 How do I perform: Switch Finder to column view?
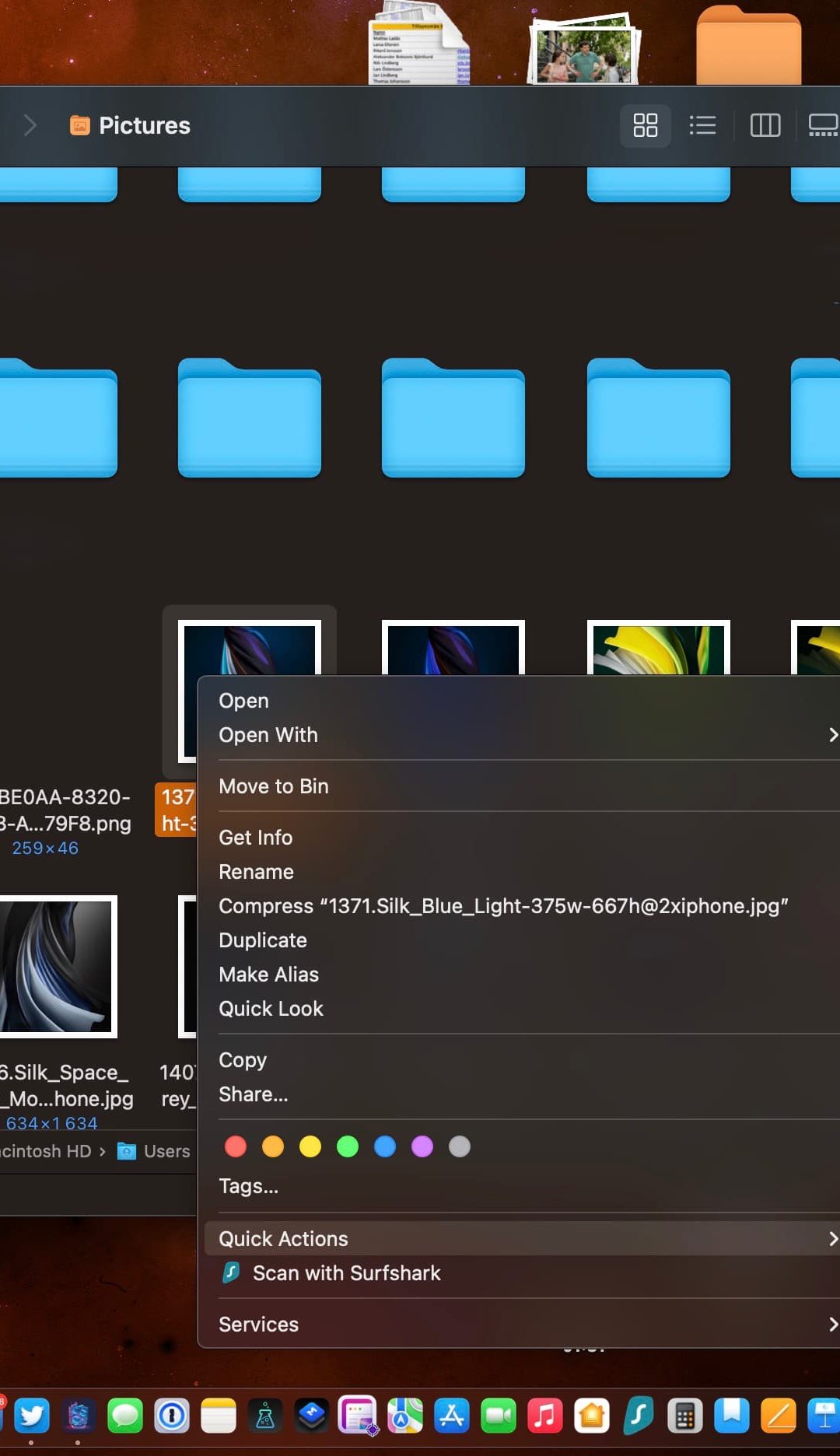(765, 125)
